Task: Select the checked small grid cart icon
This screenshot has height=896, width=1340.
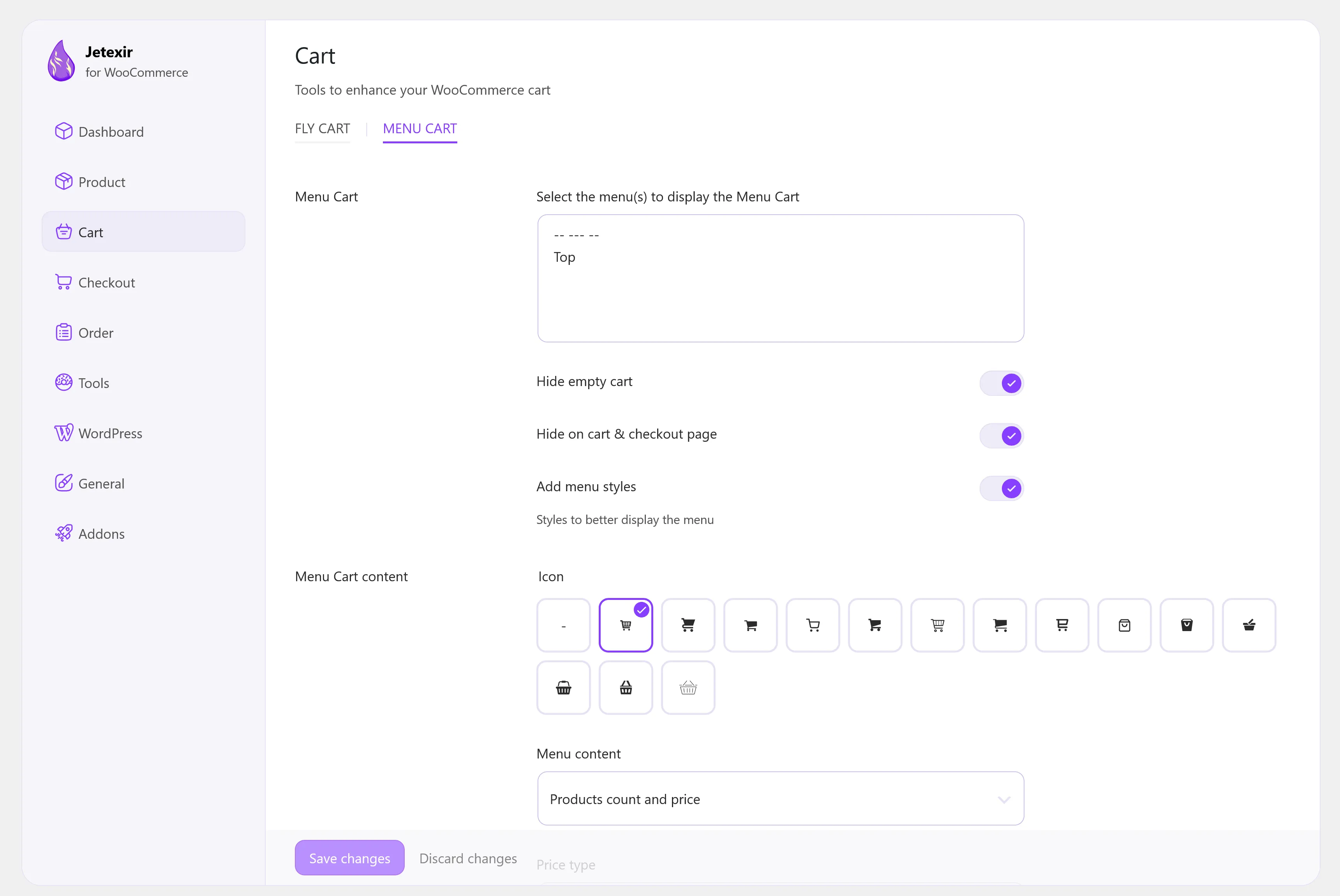Action: (626, 625)
